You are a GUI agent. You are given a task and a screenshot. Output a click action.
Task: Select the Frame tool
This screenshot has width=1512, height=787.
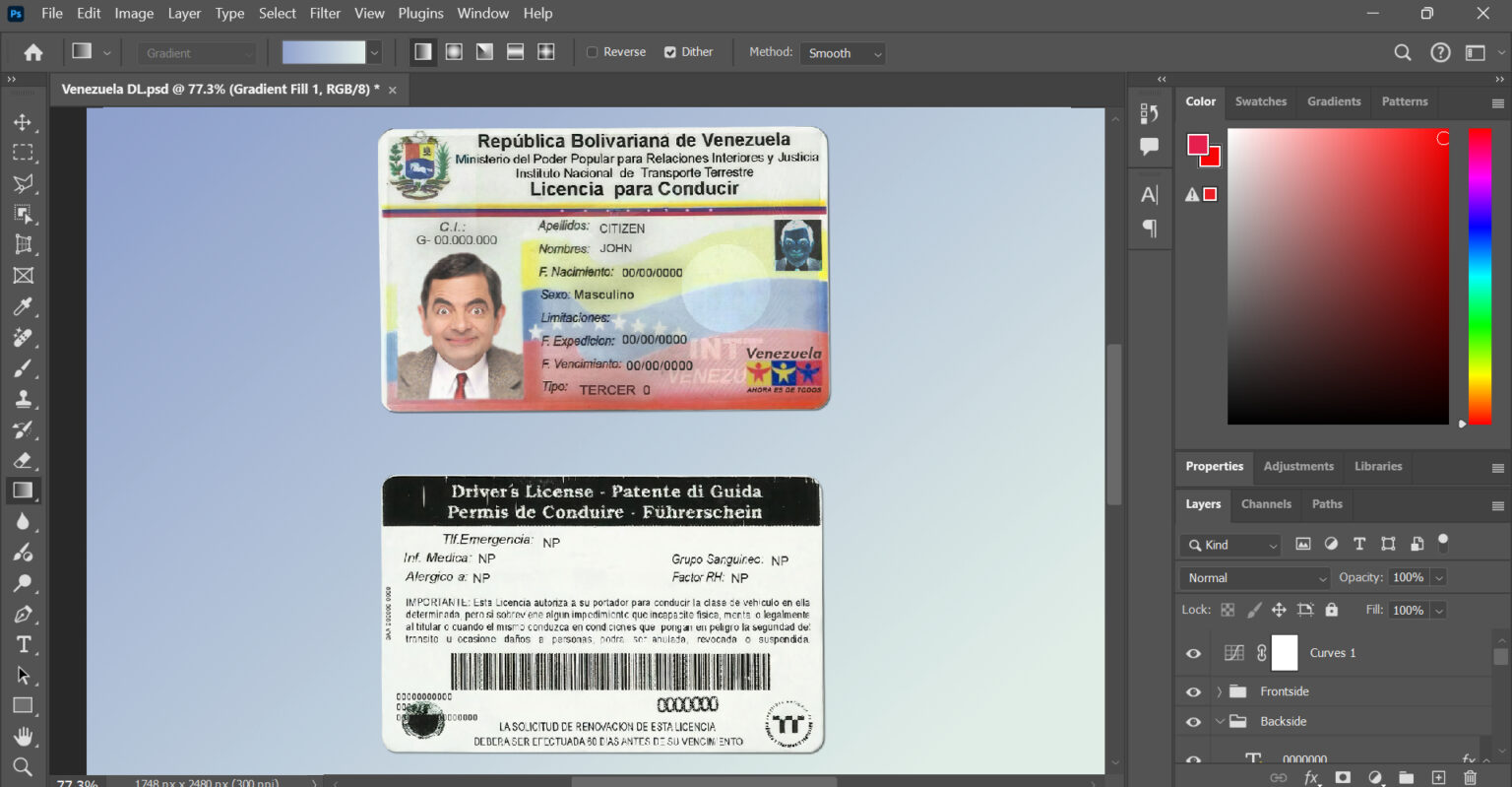coord(23,276)
